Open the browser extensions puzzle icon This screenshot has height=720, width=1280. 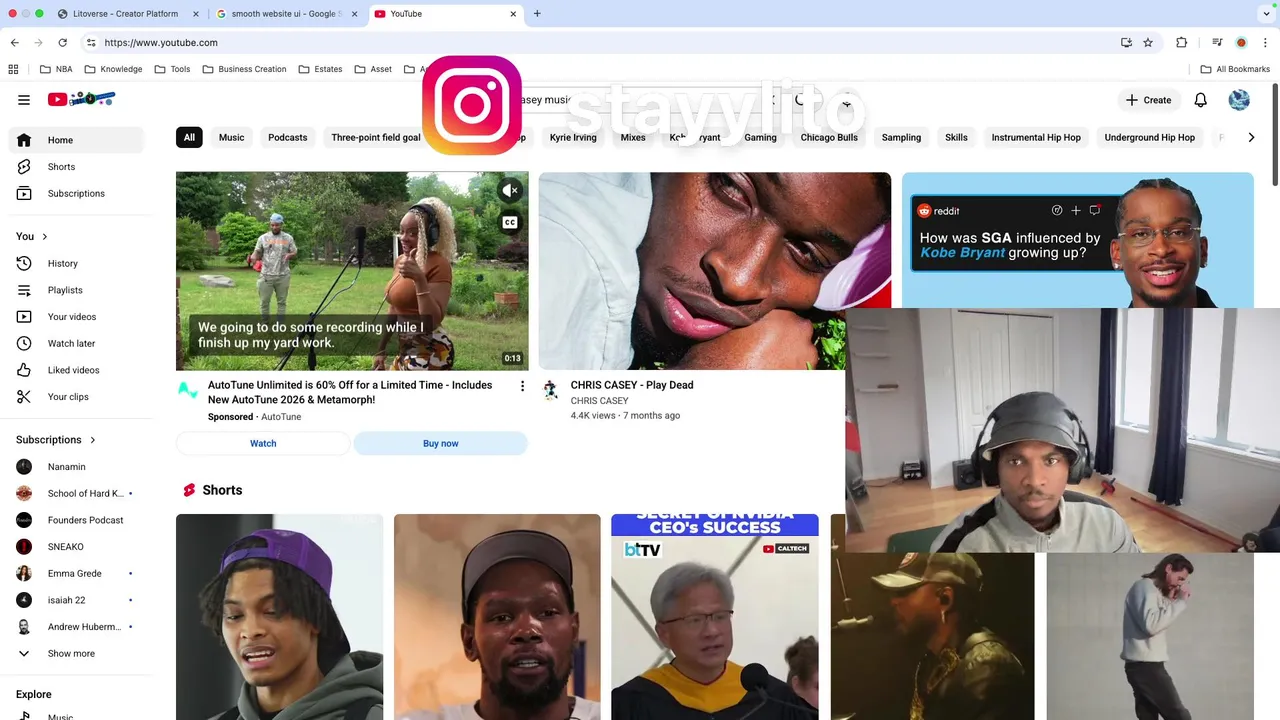(1181, 43)
